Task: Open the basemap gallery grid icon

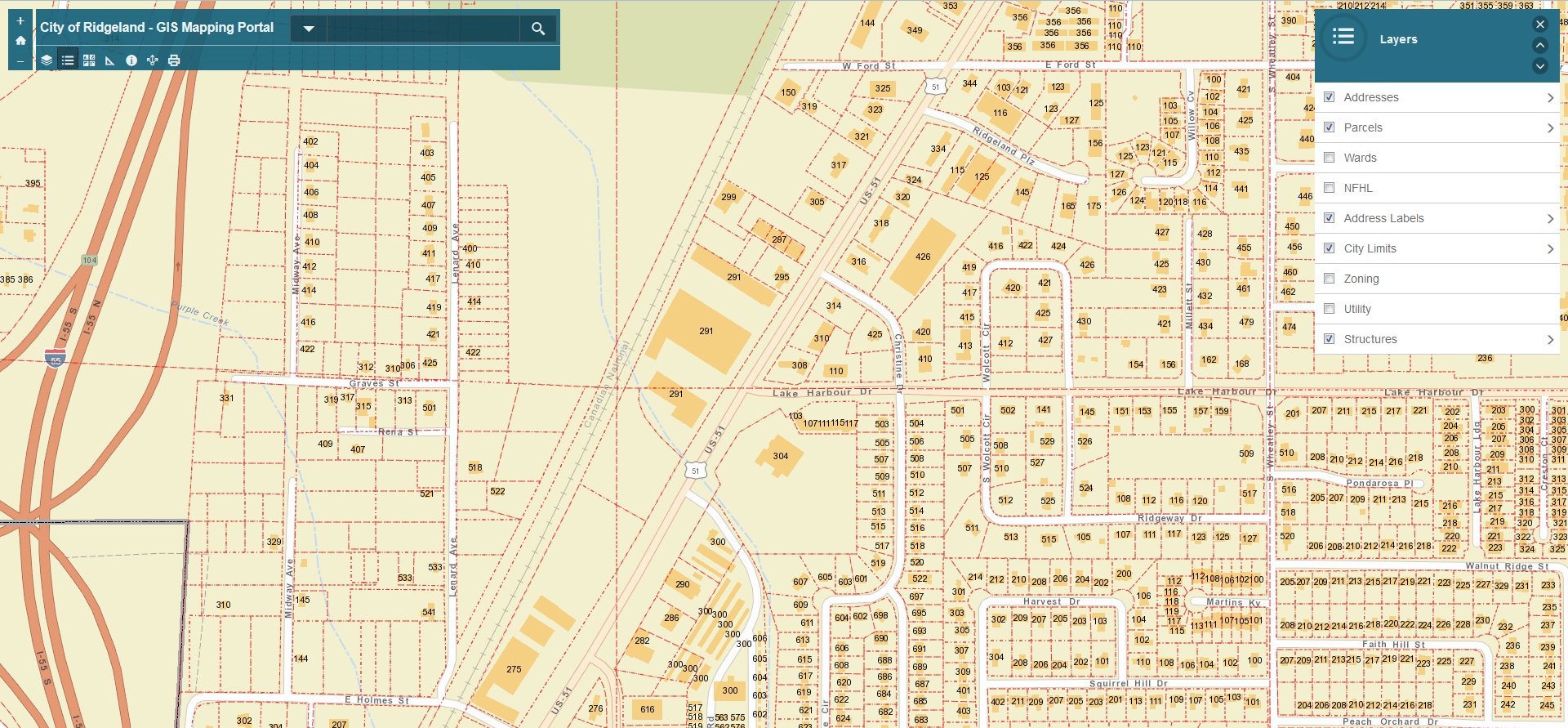Action: tap(89, 60)
